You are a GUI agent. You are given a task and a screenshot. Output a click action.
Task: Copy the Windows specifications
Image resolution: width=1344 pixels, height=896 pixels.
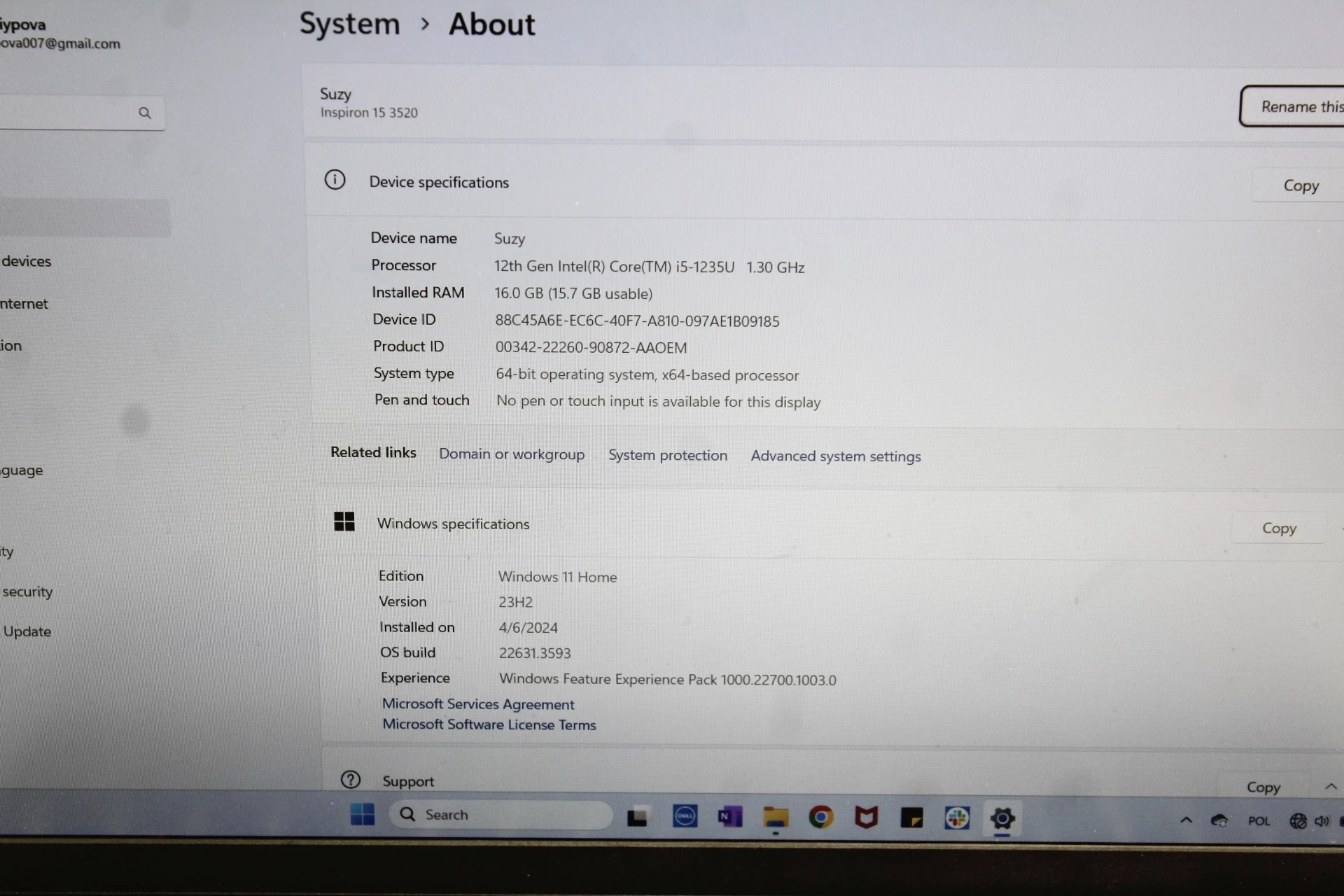(x=1279, y=528)
